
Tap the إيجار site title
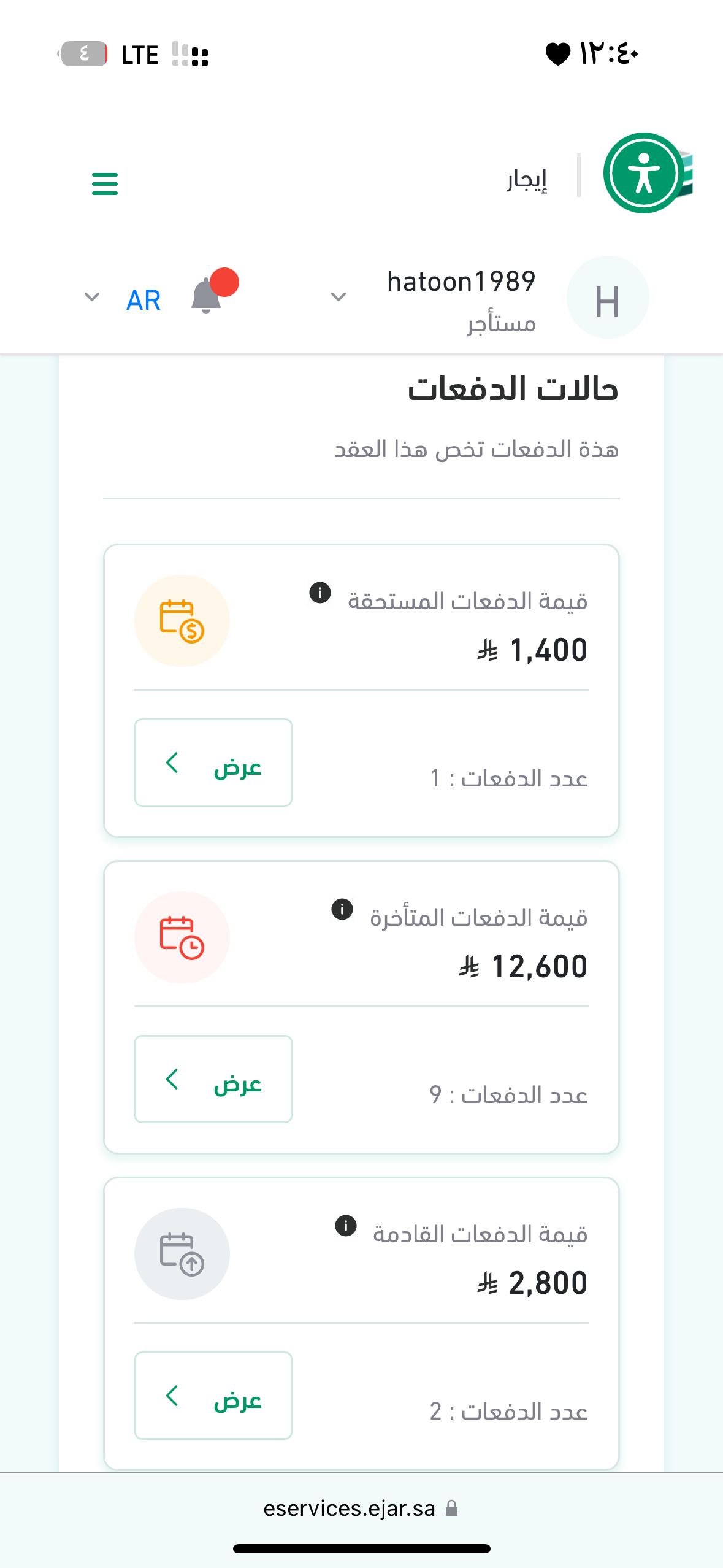527,179
